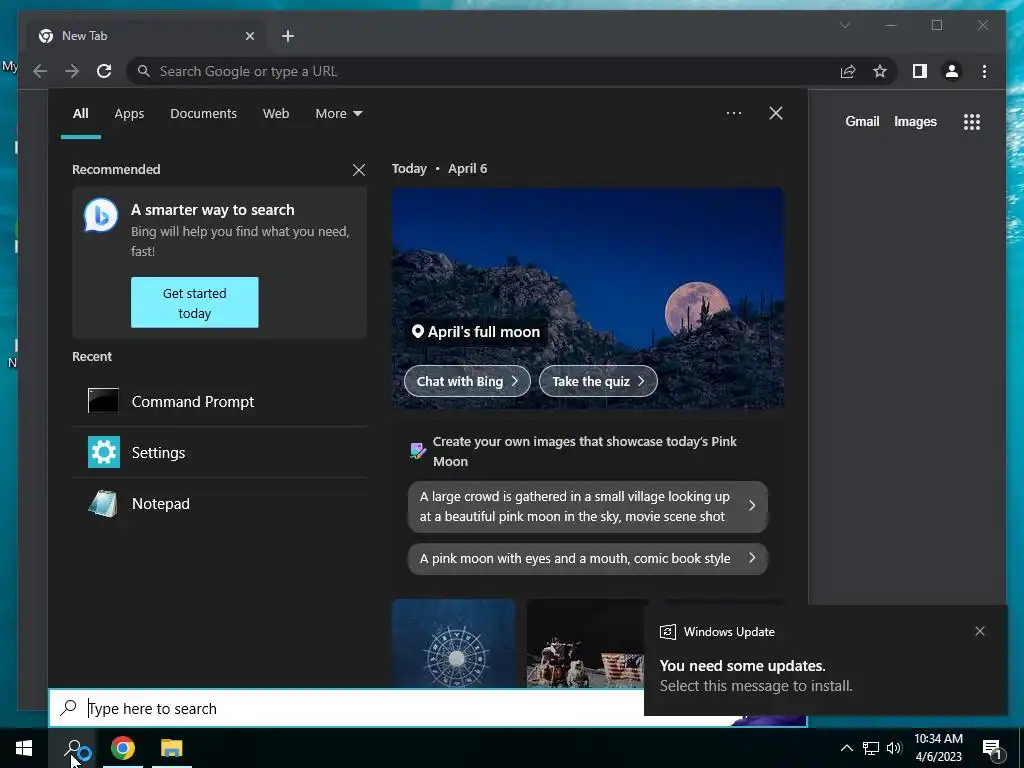The width and height of the screenshot is (1024, 768).
Task: Open the moon landing thumbnail
Action: 585,643
